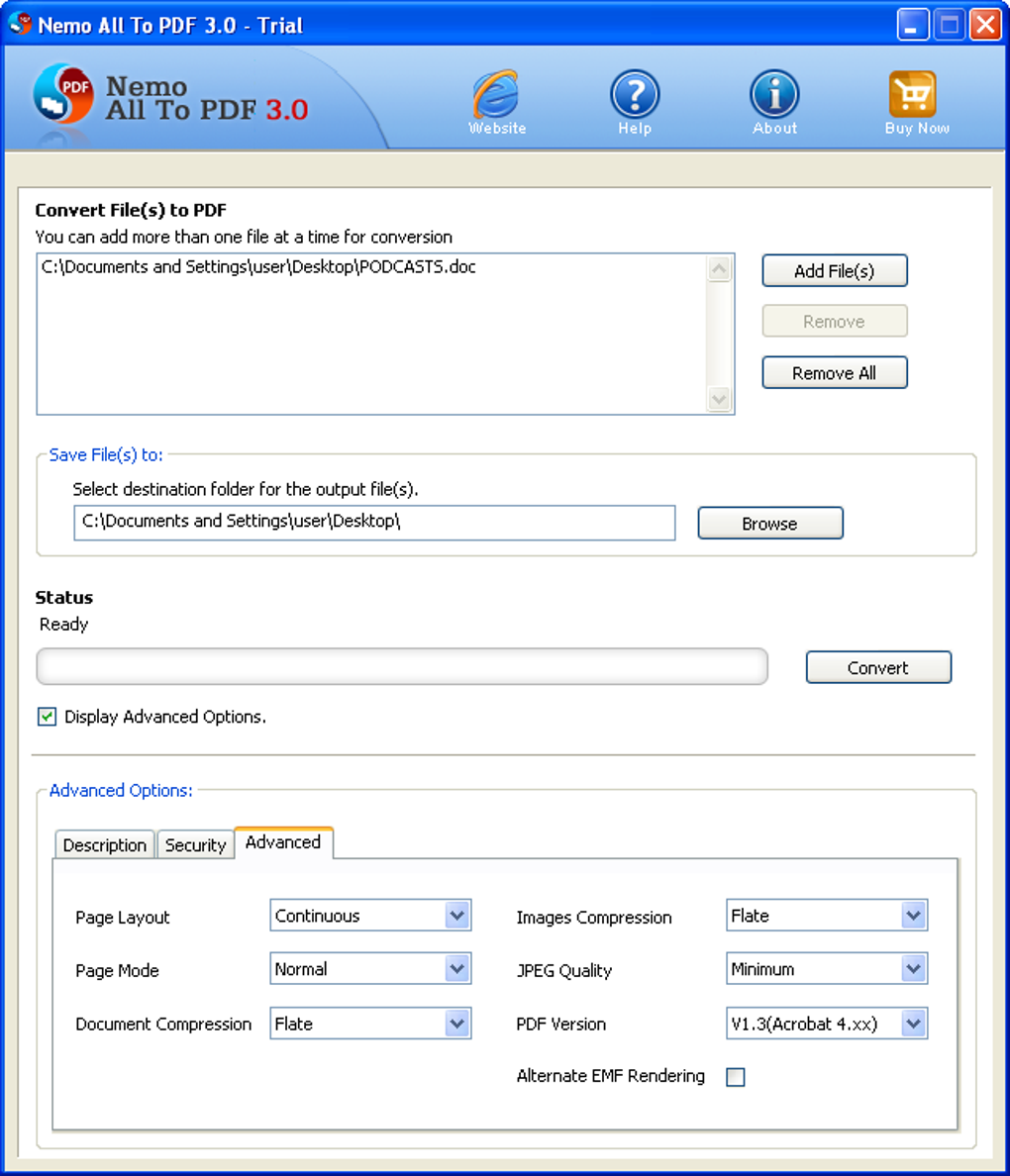The image size is (1010, 1176).
Task: Switch to the Security tab
Action: coord(195,844)
